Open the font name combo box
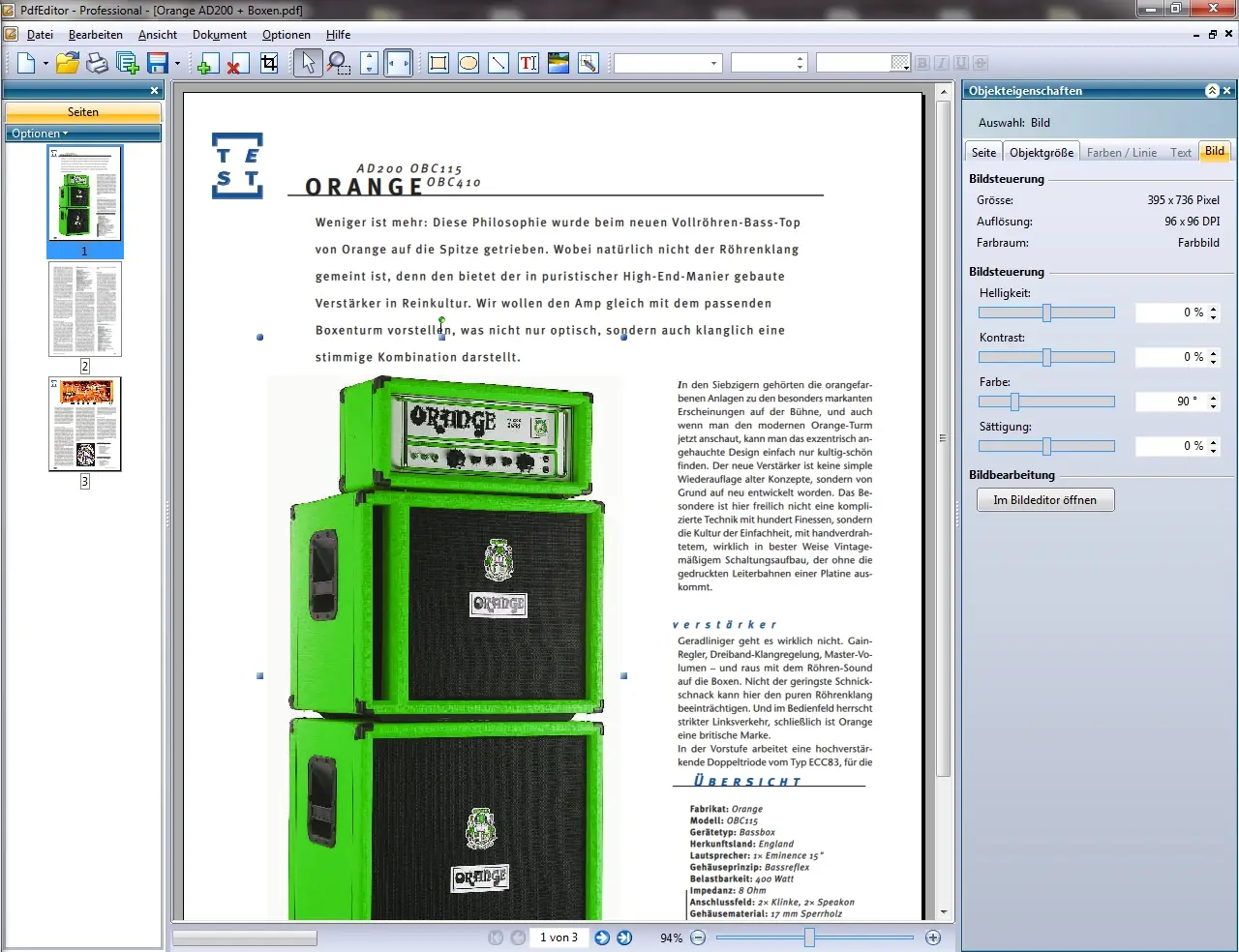The image size is (1239, 952). [668, 63]
